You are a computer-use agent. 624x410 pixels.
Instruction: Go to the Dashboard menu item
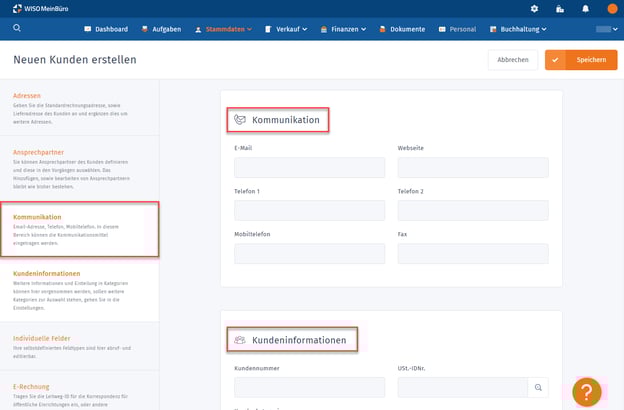(113, 30)
